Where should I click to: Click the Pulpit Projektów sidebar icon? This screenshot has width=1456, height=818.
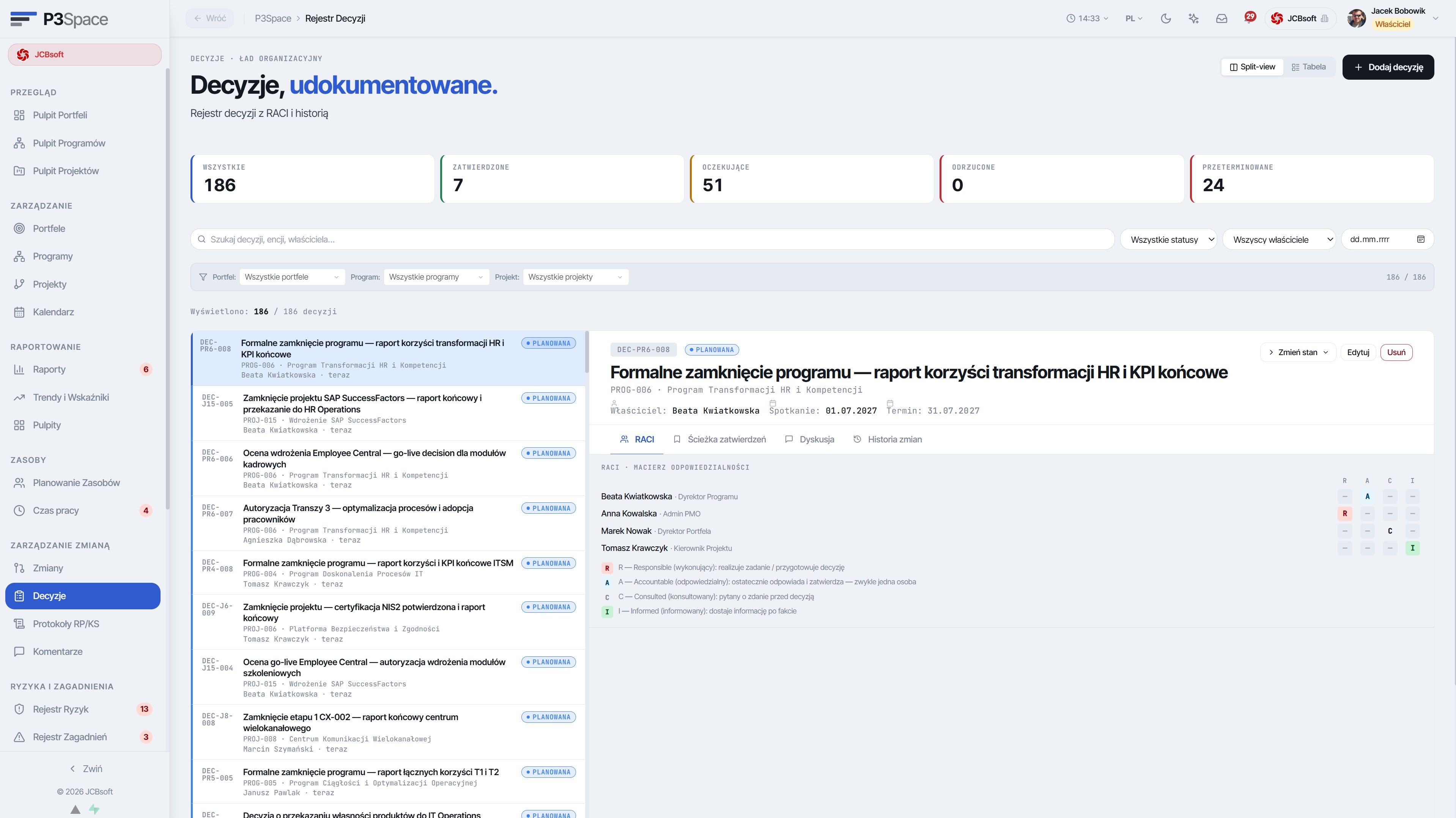click(x=19, y=171)
